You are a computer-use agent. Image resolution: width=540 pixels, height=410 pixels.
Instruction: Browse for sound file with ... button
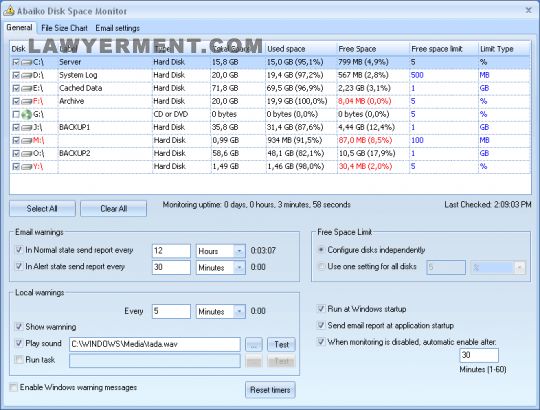[254, 345]
